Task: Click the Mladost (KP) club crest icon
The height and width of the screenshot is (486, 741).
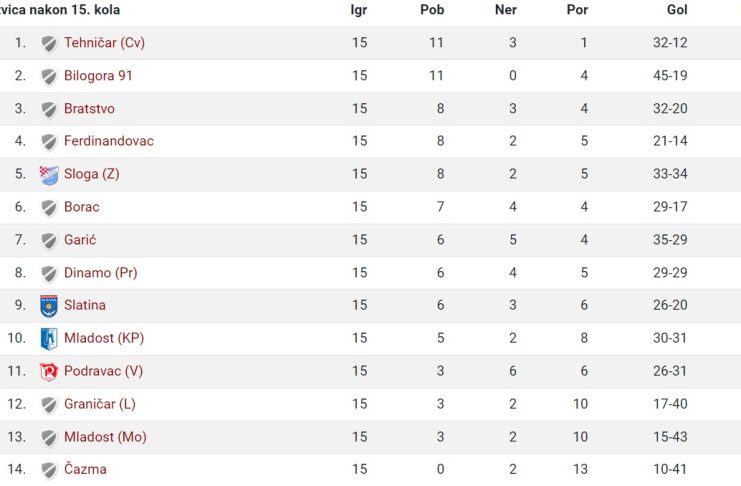Action: tap(49, 339)
